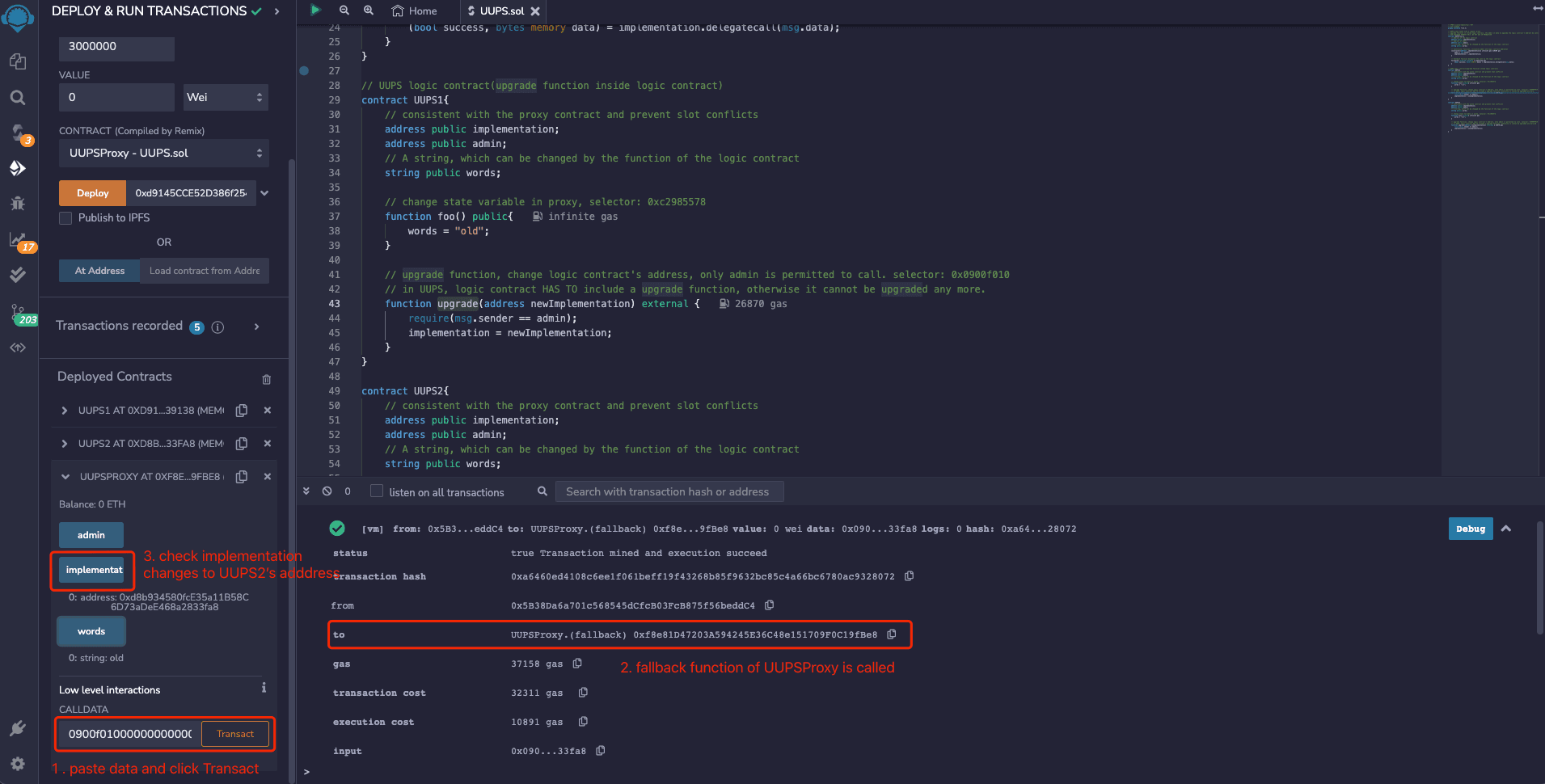The image size is (1545, 784).
Task: Copy the UUPSPROXY contract address
Action: [x=242, y=477]
